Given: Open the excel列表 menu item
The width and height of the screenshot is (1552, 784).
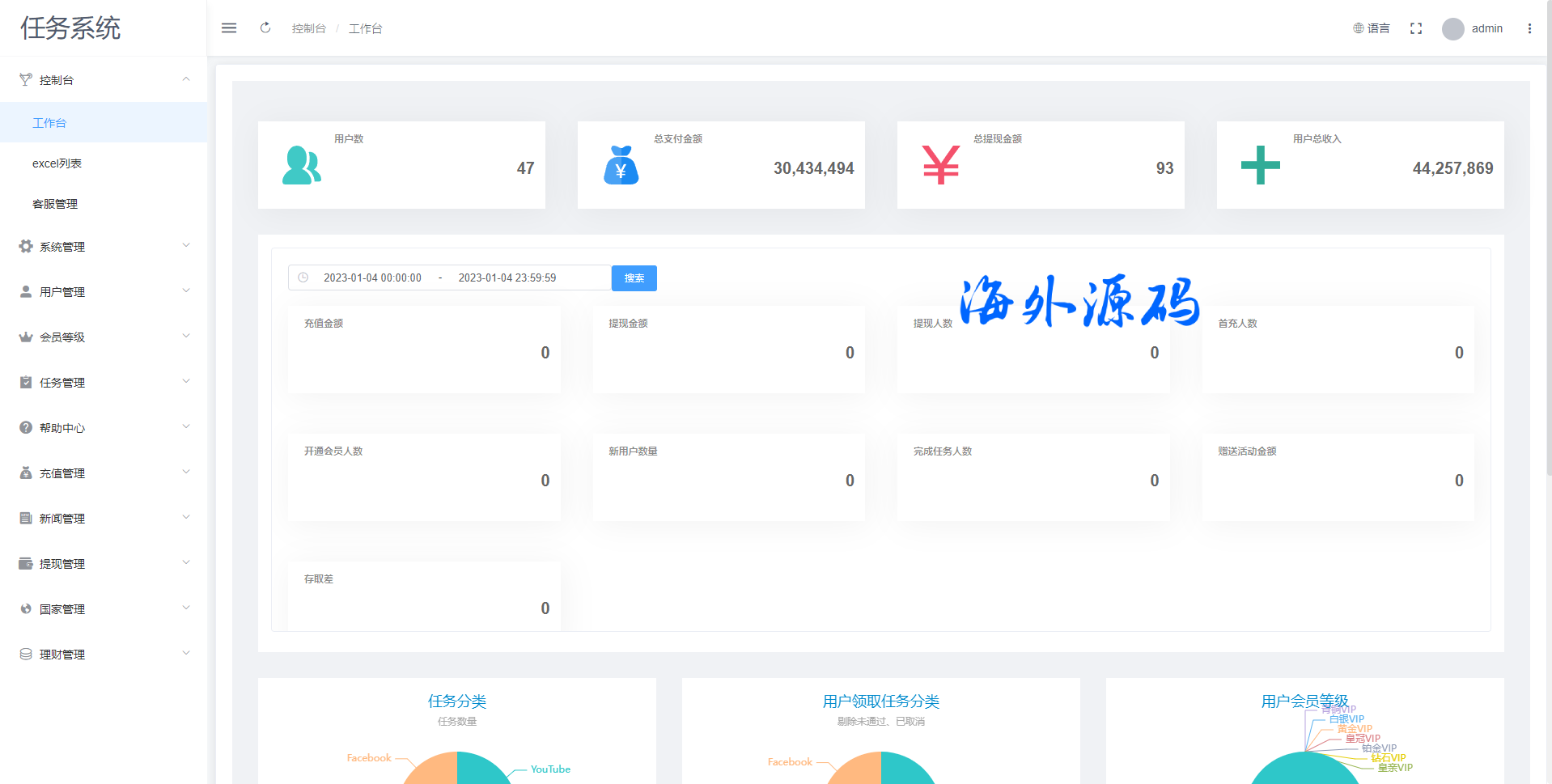Looking at the screenshot, I should click(57, 163).
